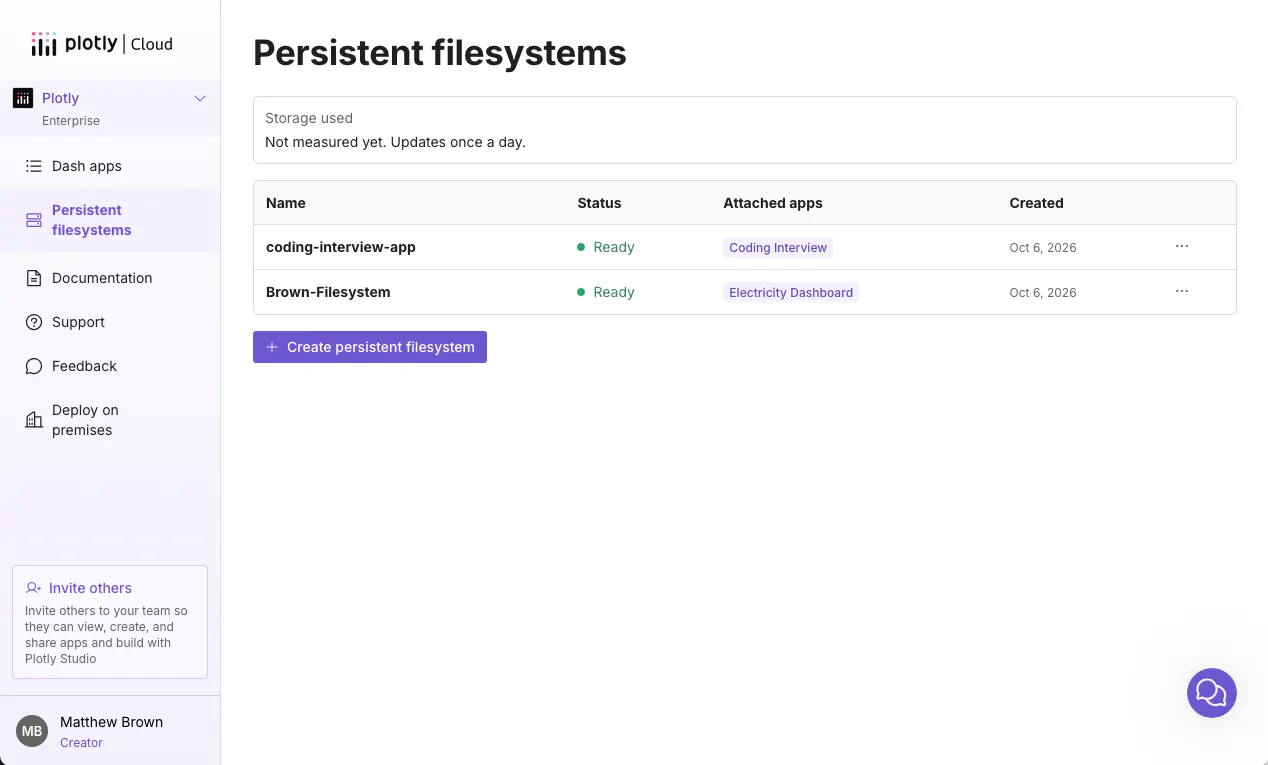Click the Creator role label
Screen dimensions: 1268x765
[x=81, y=743]
